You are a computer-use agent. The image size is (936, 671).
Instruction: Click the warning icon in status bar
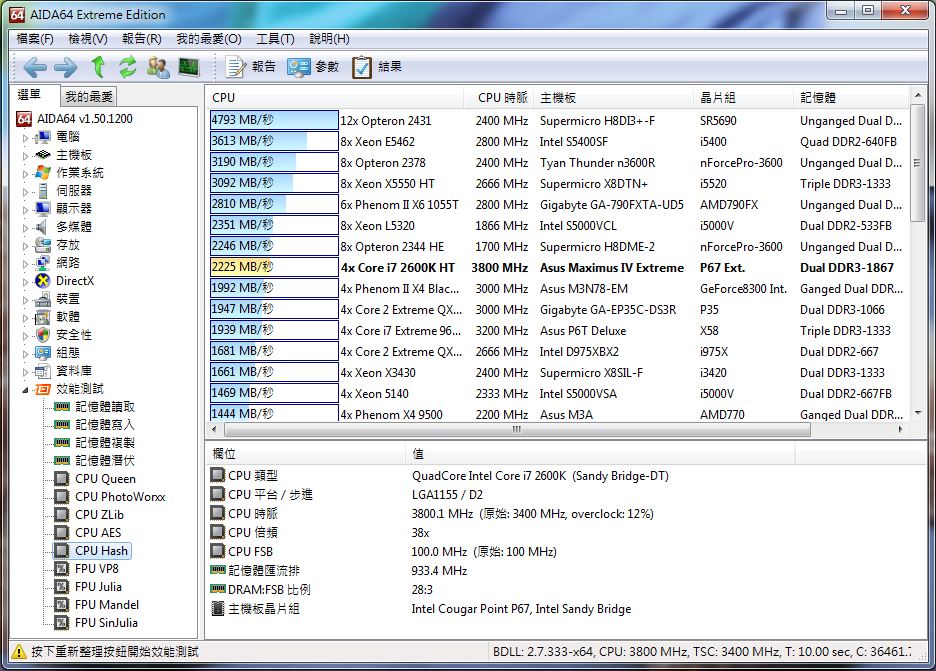[x=19, y=651]
